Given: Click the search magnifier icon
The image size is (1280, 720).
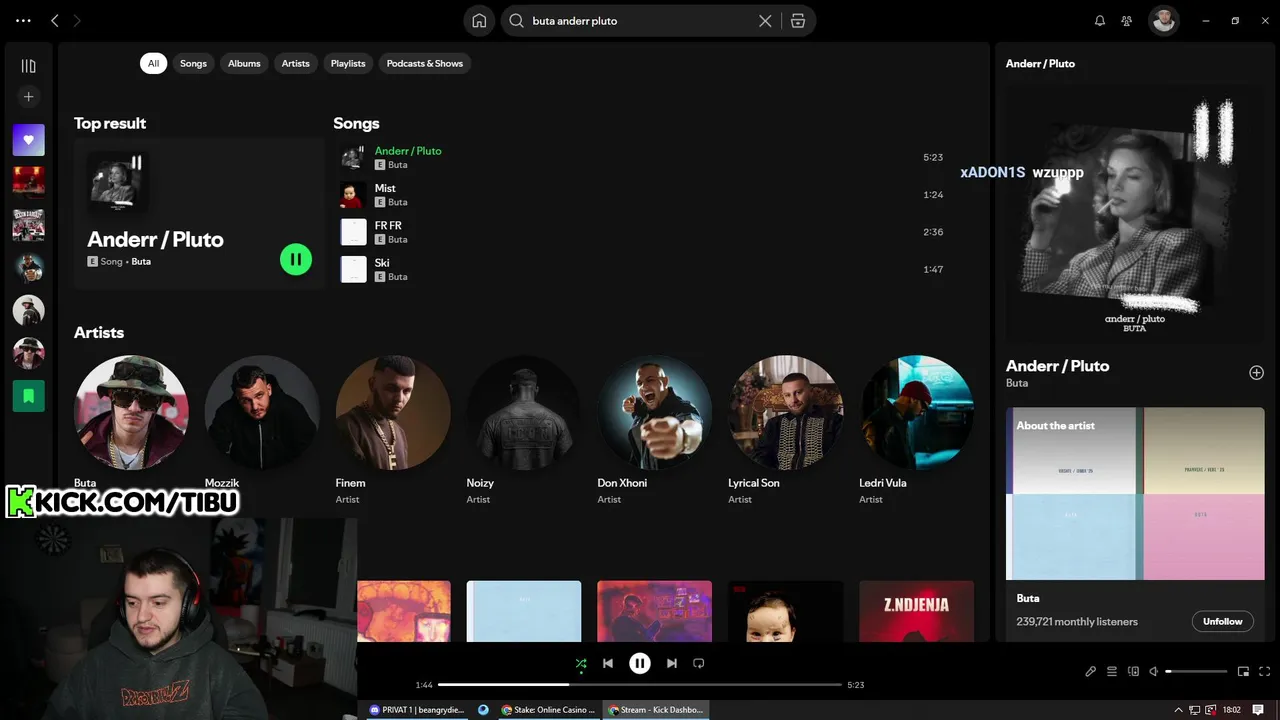Looking at the screenshot, I should [517, 21].
